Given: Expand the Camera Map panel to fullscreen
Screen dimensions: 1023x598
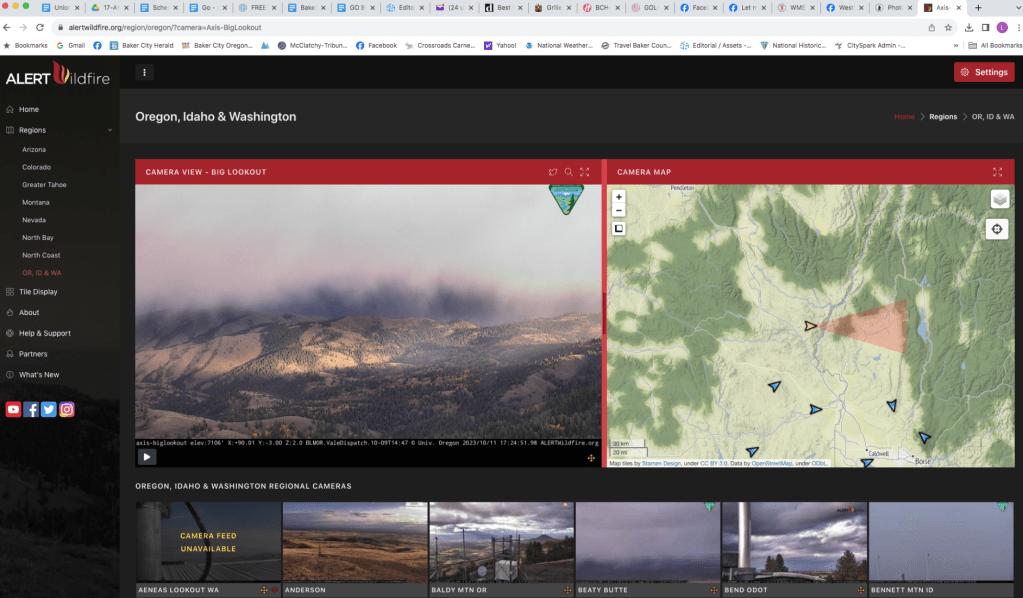Looking at the screenshot, I should pyautogui.click(x=998, y=172).
